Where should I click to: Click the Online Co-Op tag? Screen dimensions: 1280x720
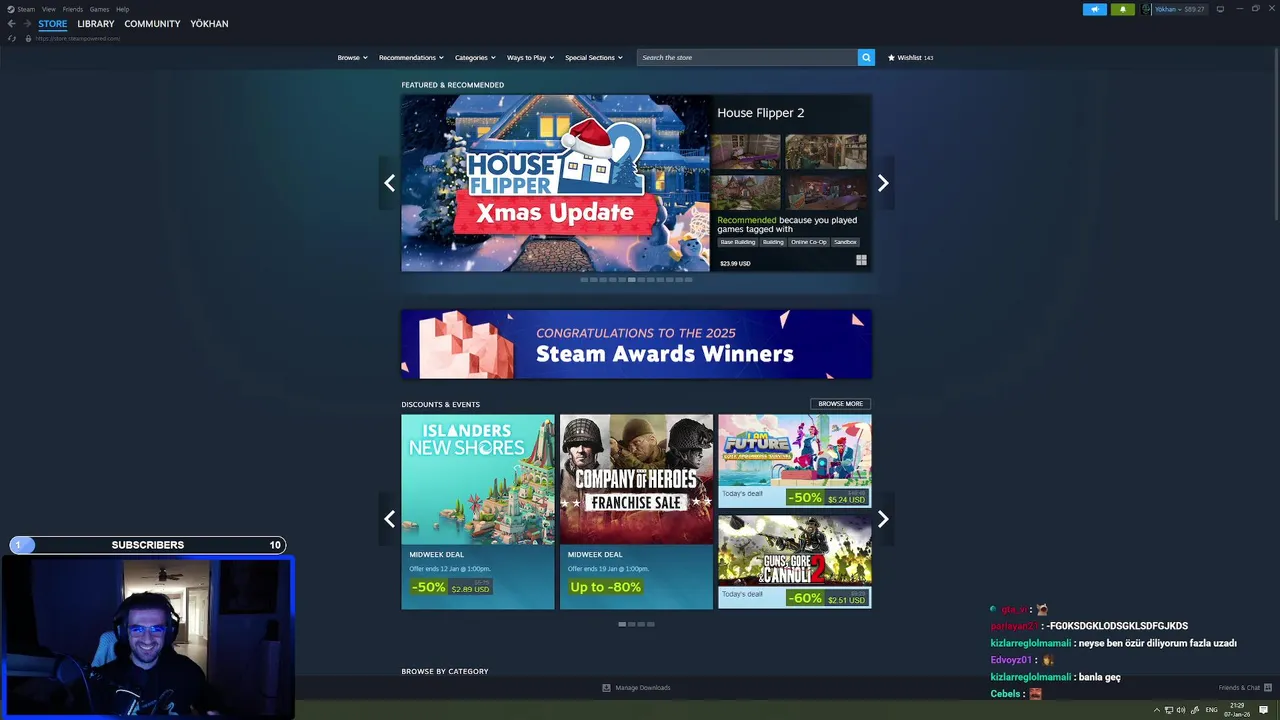[x=809, y=242]
